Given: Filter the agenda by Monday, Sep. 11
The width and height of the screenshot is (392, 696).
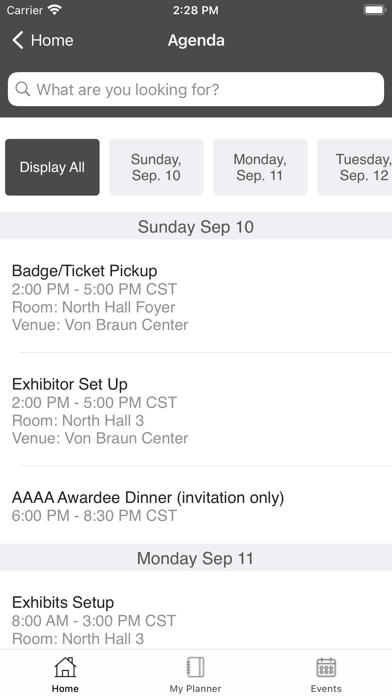Looking at the screenshot, I should 260,167.
